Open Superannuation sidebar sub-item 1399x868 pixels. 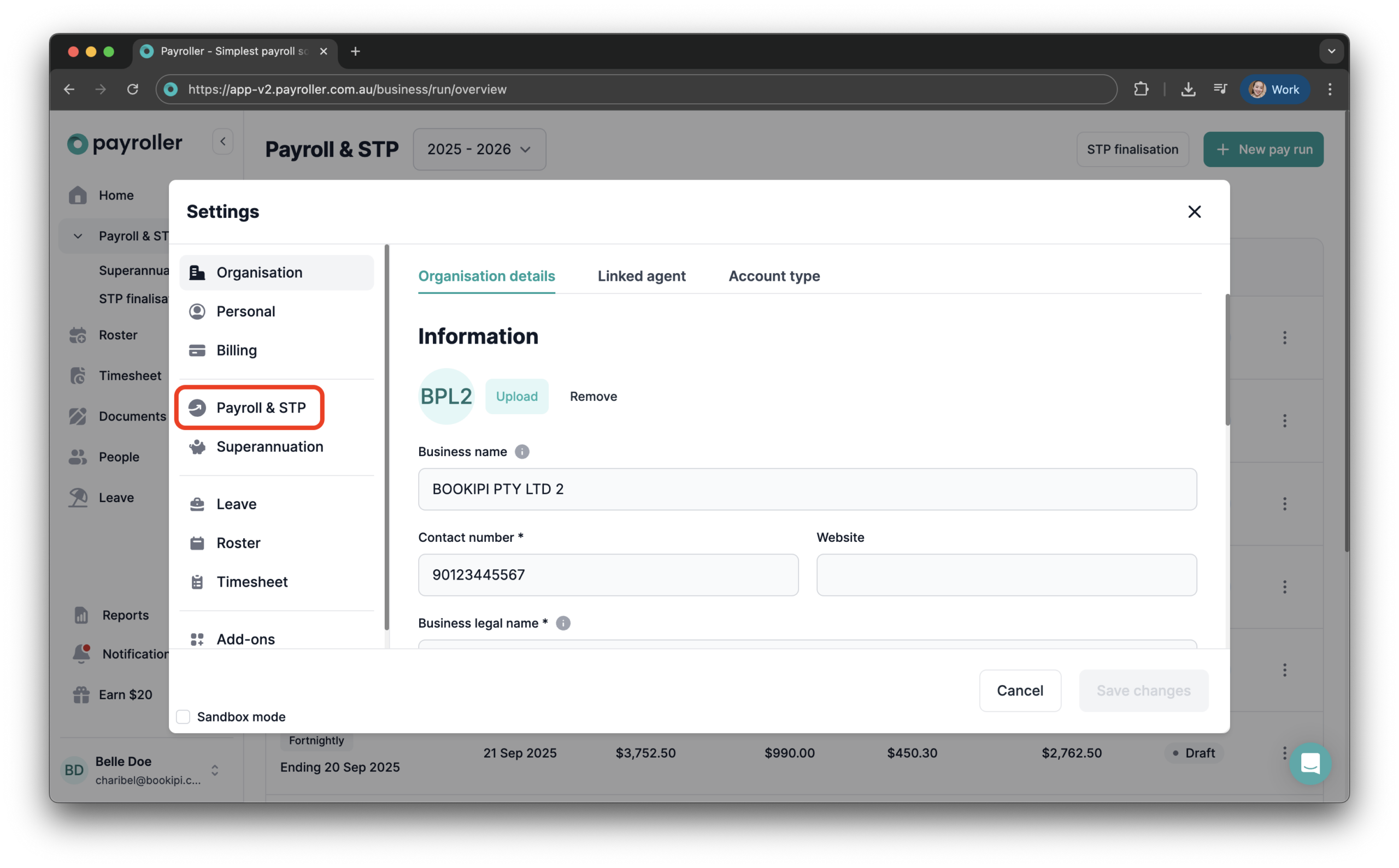(134, 271)
